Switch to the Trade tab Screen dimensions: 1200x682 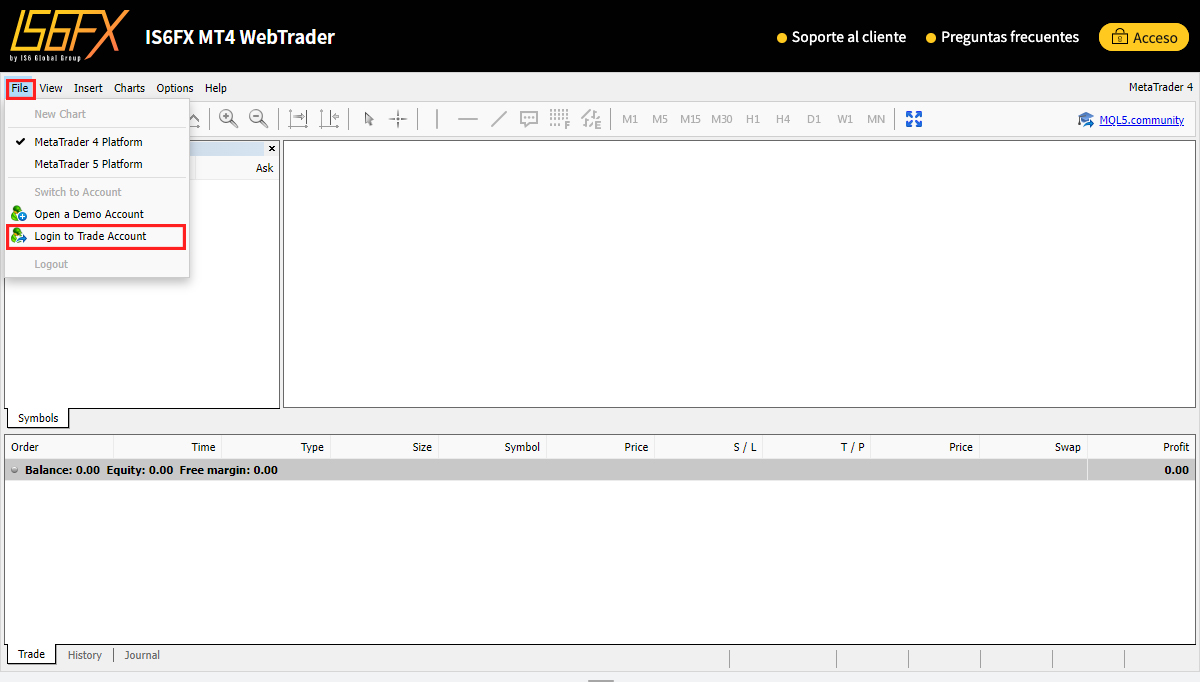[x=31, y=655]
